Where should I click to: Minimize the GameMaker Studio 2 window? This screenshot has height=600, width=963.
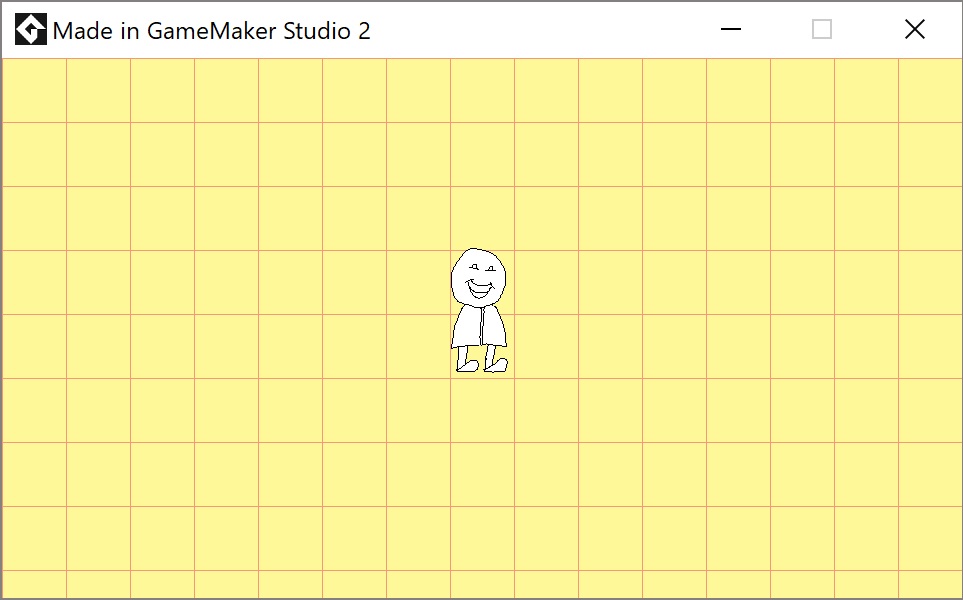pyautogui.click(x=731, y=29)
